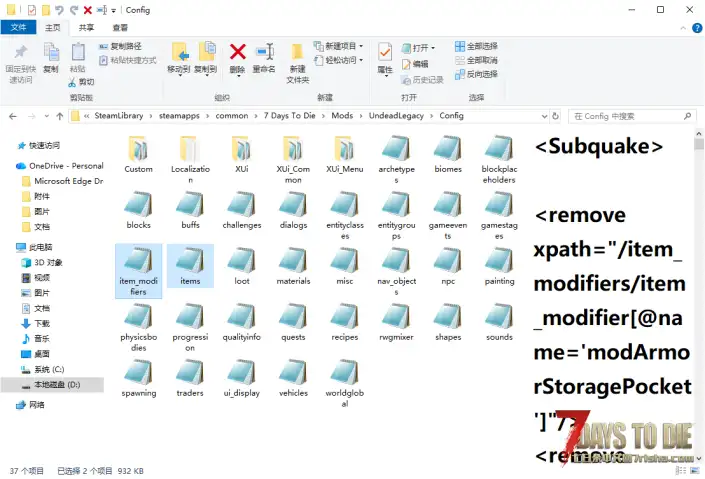Click Edit (编辑) in the ribbon
This screenshot has height=479, width=705.
[415, 64]
